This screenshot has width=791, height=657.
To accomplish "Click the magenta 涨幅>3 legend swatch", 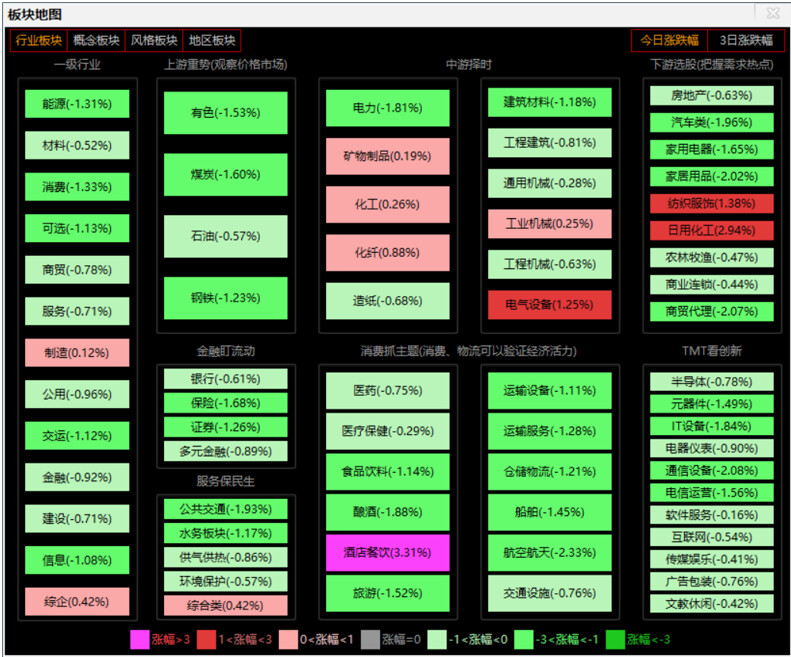I will tap(140, 640).
